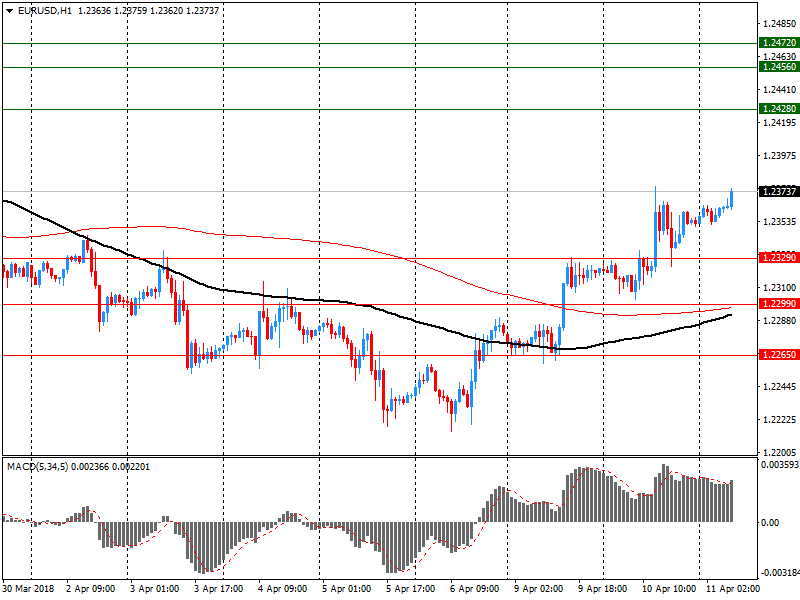
Task: Click the 30 Mar 2018 time label
Action: pyautogui.click(x=29, y=589)
